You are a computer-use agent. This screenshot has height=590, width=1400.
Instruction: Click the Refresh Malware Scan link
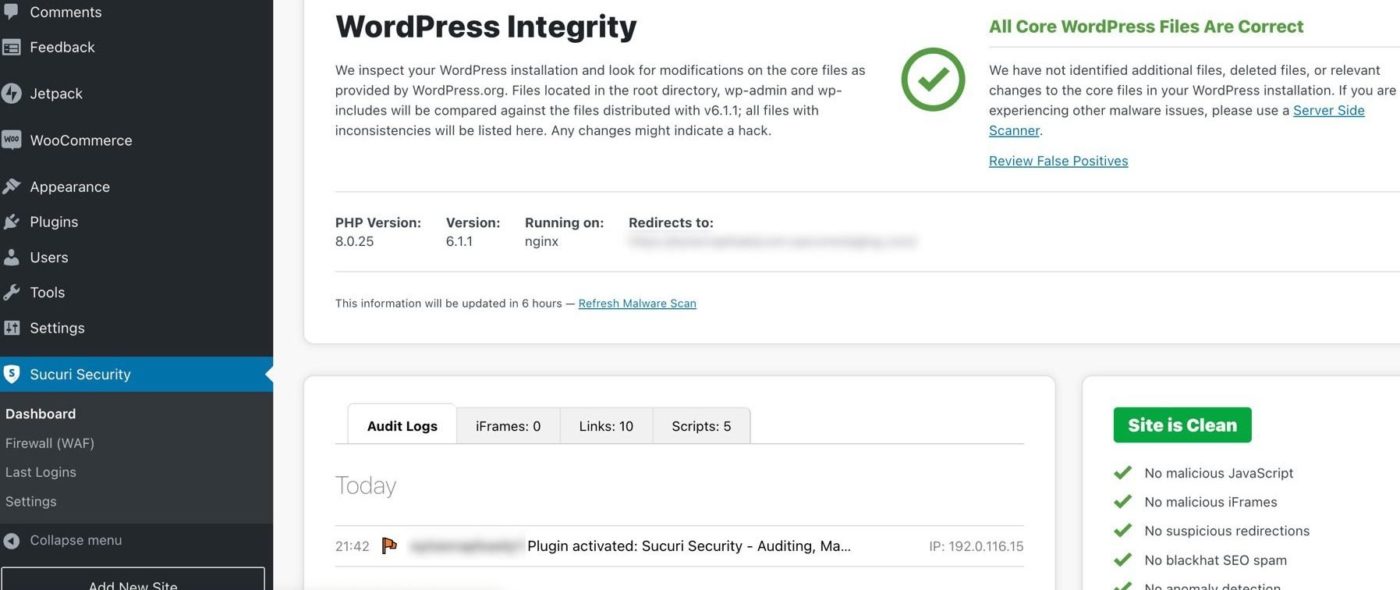pos(637,303)
